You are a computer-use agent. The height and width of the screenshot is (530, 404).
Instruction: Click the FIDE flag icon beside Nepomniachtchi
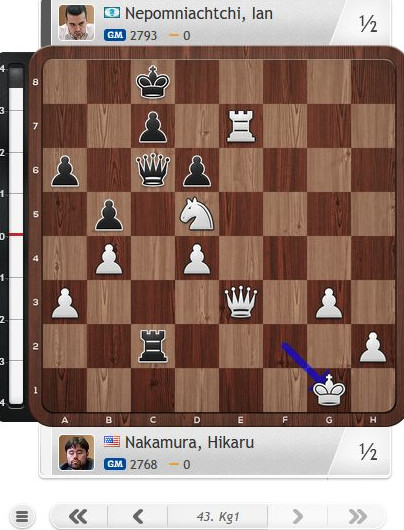click(112, 13)
